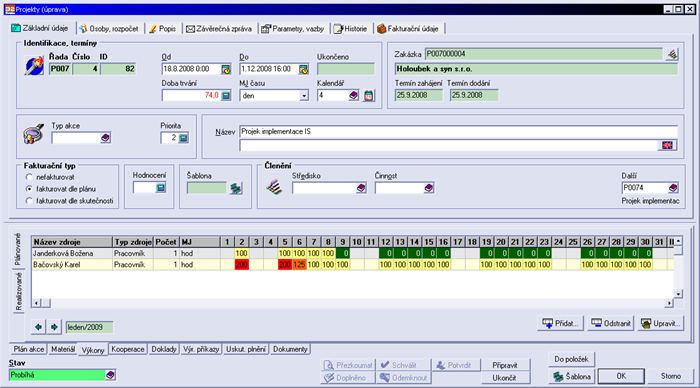Screen dimensions: 700x388
Task: Open the Činnost lookup book icon
Action: tap(429, 188)
